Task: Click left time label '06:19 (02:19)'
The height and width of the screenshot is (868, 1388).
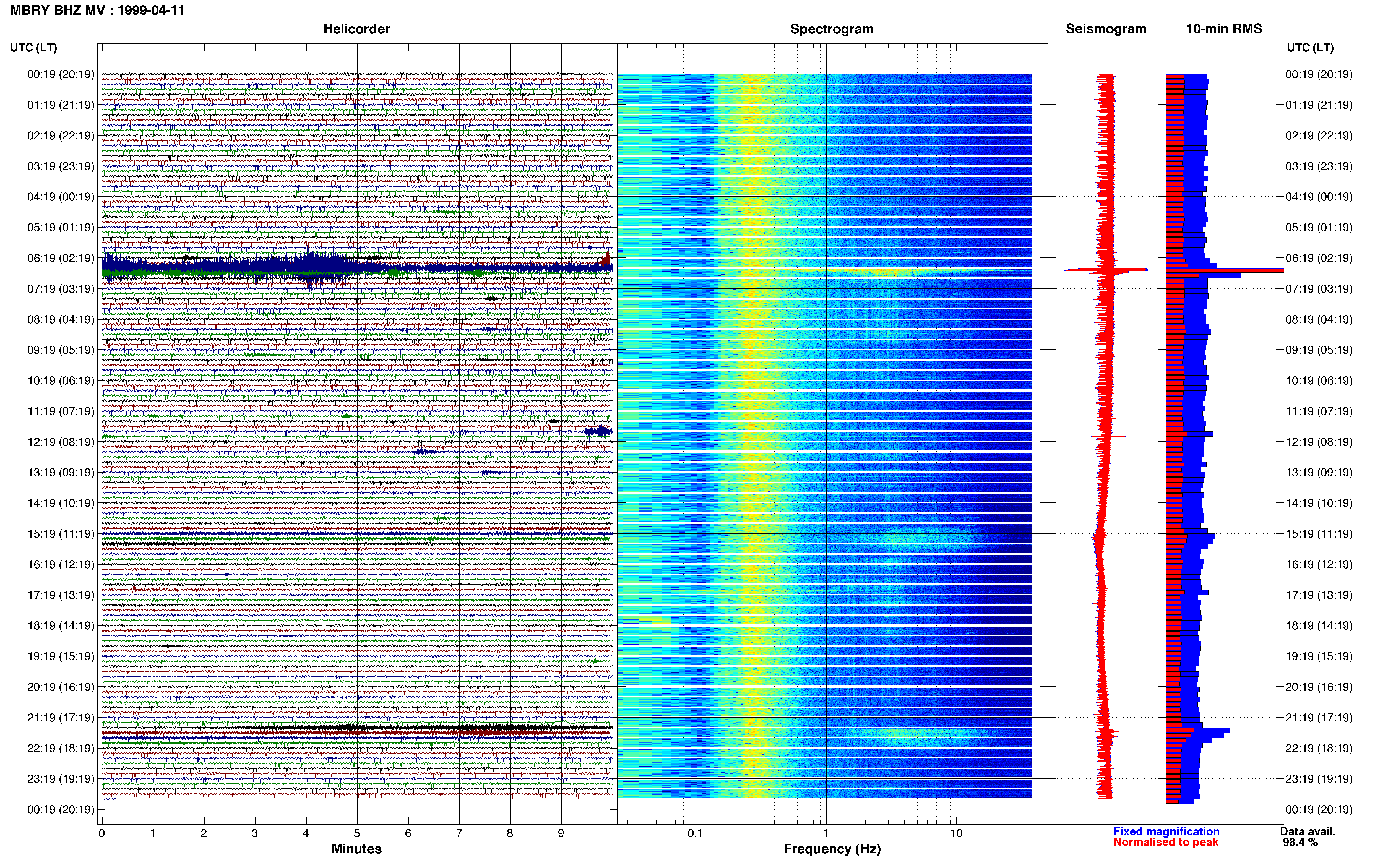Action: (60, 258)
